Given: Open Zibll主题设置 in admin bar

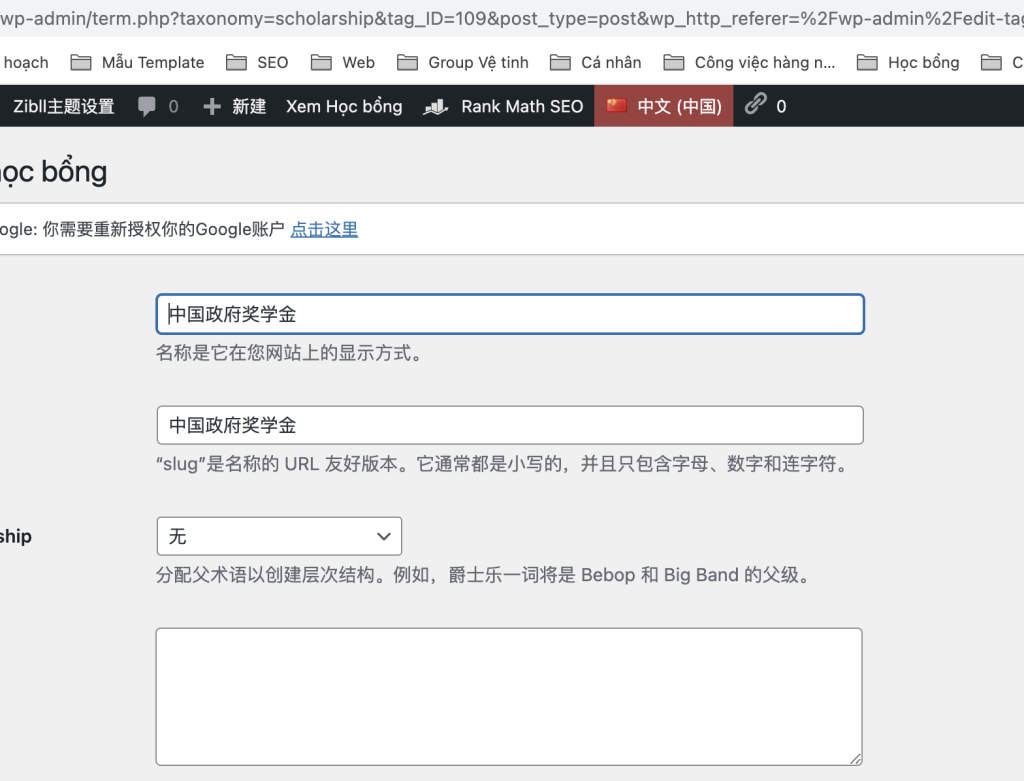Looking at the screenshot, I should pos(63,106).
